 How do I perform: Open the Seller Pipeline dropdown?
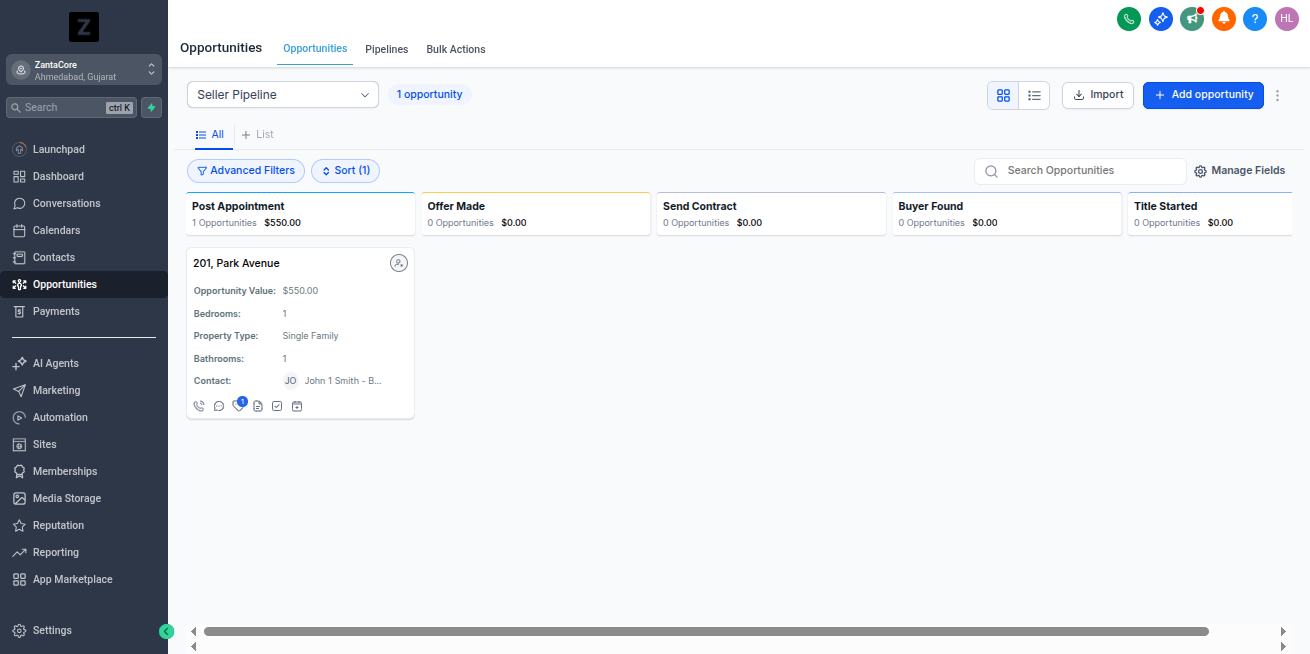click(x=282, y=94)
